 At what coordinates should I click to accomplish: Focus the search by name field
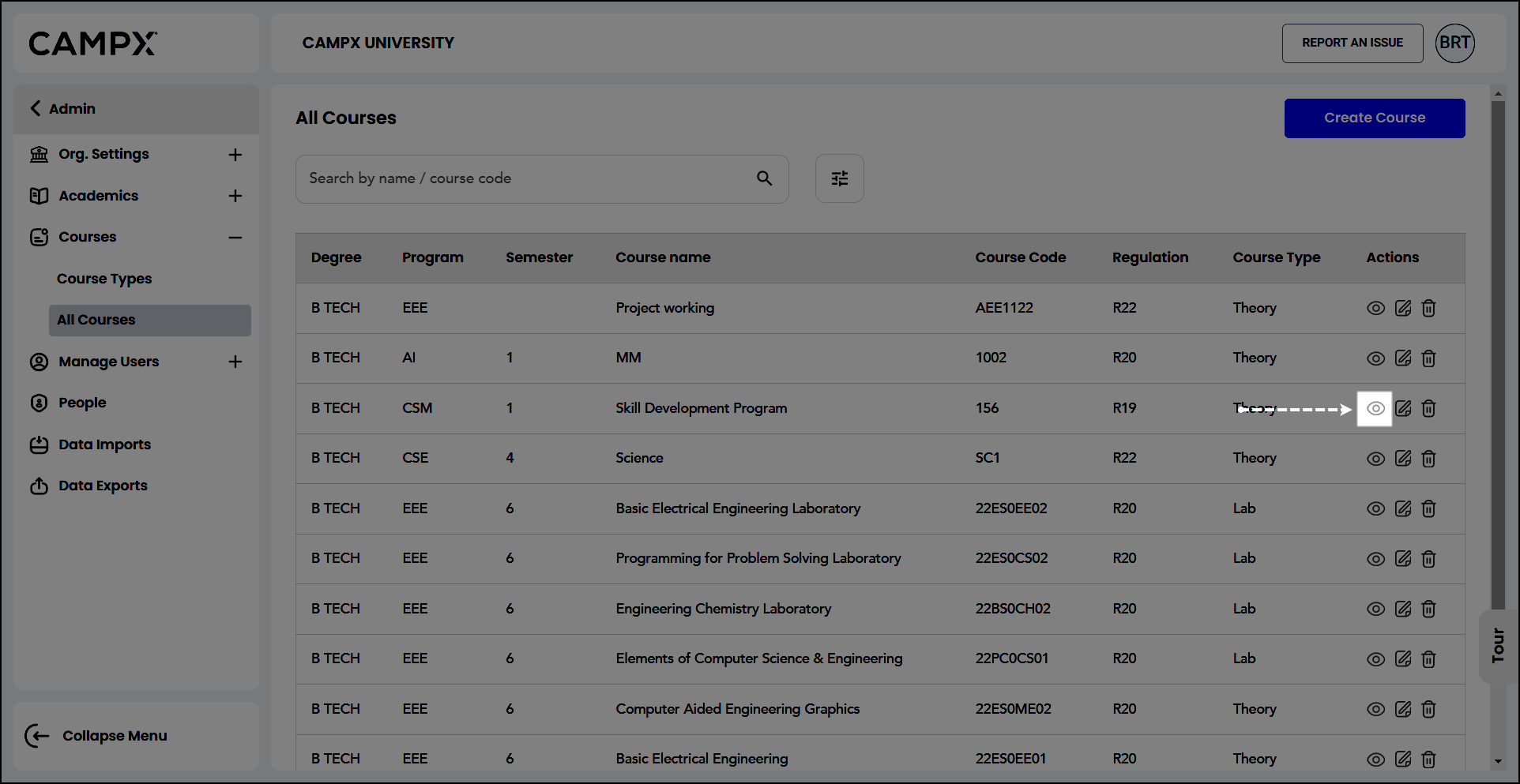542,178
